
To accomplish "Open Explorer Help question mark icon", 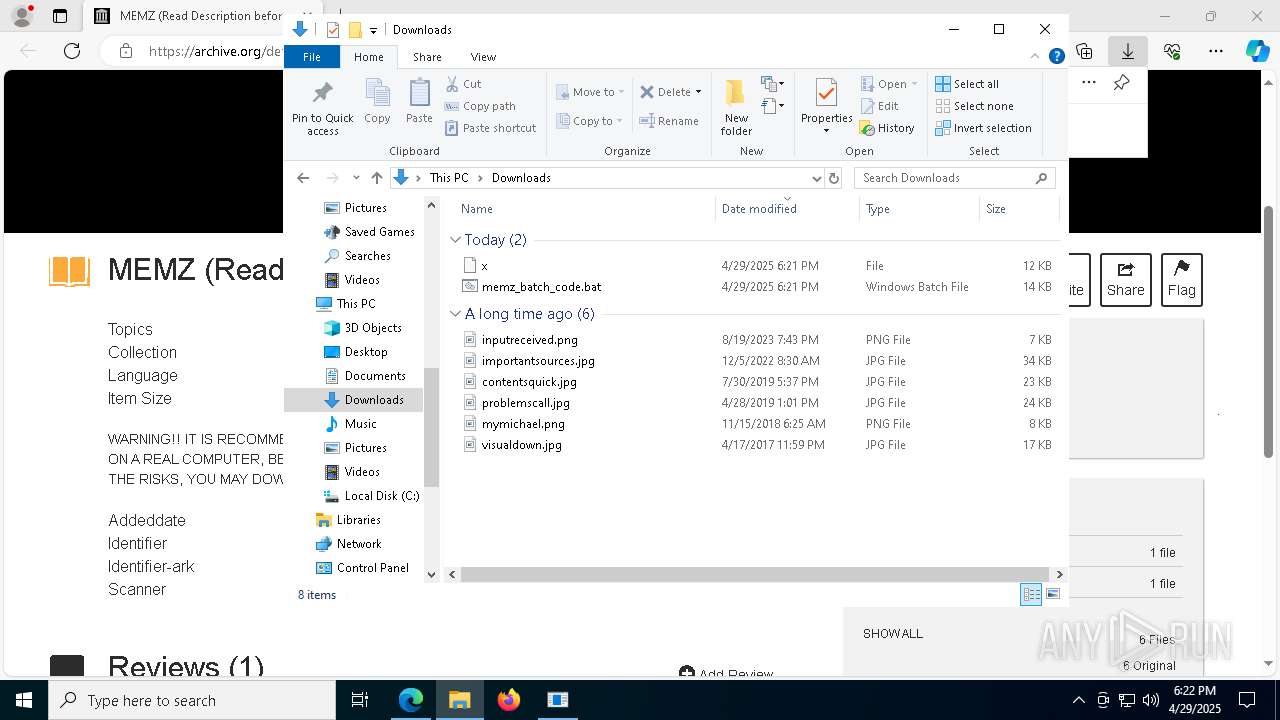I will tap(1056, 57).
